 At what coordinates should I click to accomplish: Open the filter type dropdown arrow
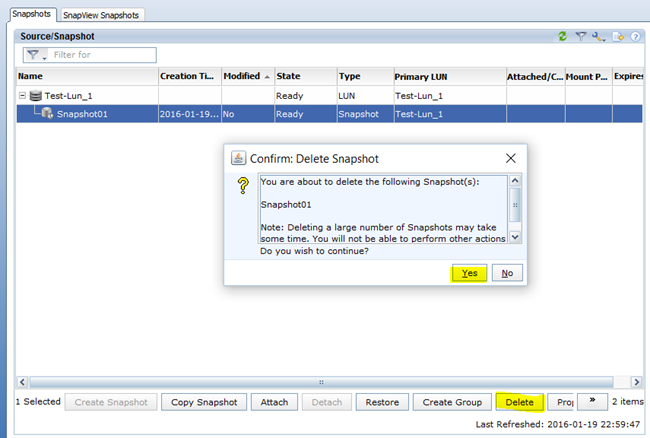(44, 58)
